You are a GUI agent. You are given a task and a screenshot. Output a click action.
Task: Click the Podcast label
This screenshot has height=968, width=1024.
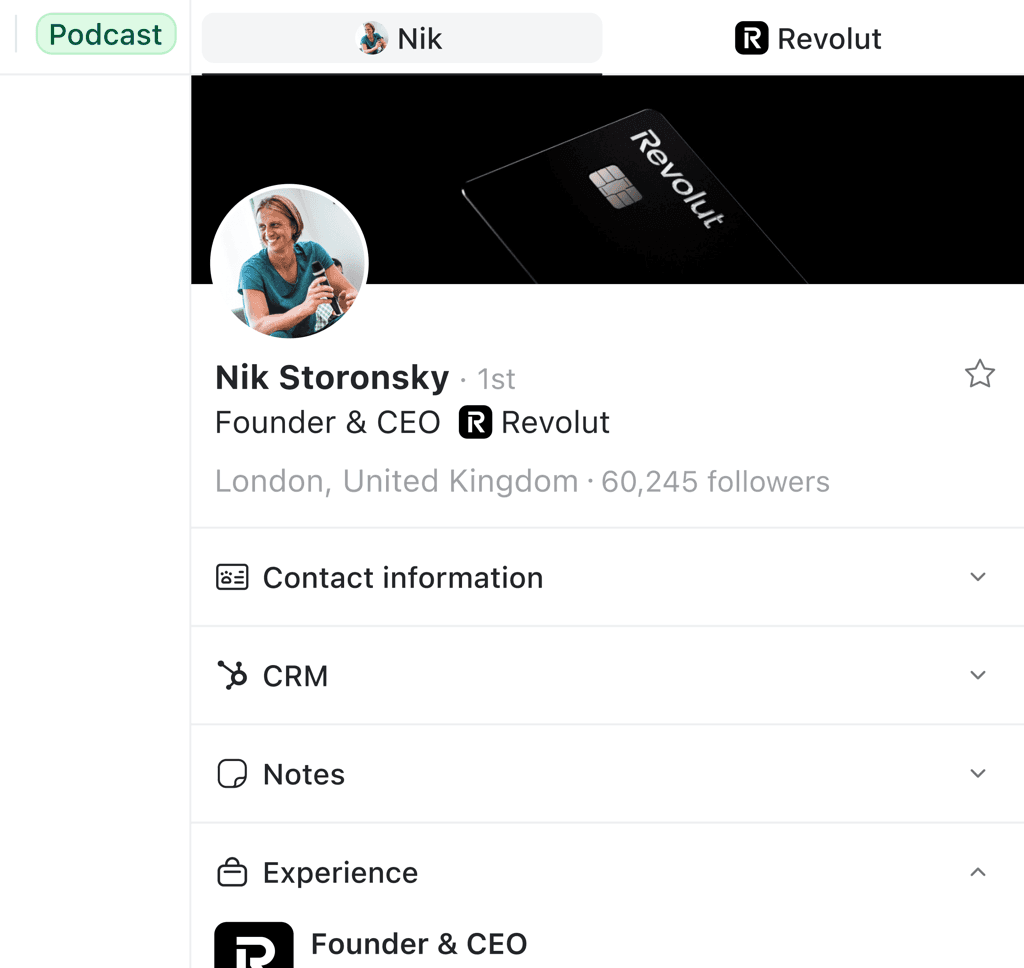[106, 33]
